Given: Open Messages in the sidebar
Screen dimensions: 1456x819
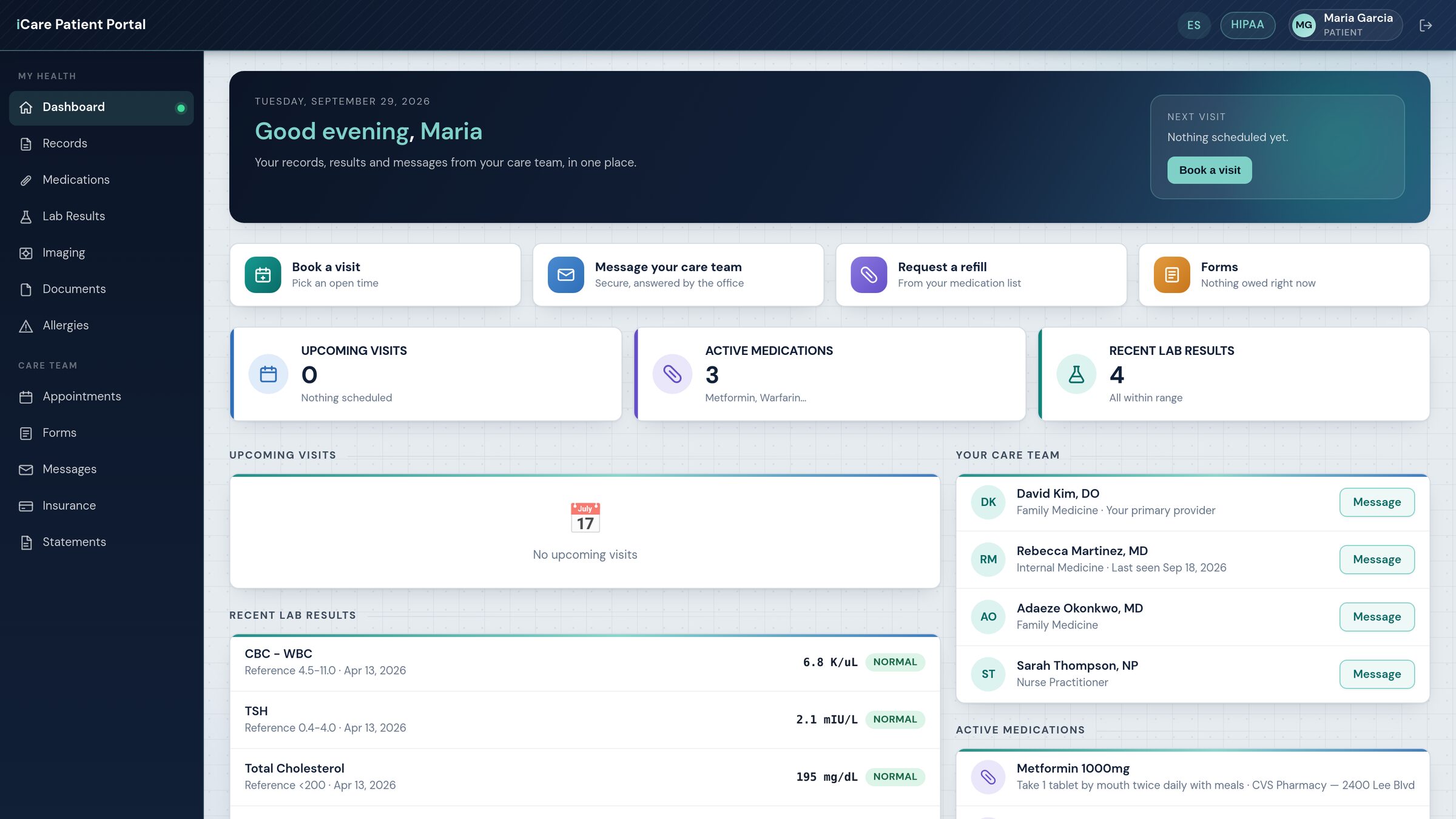Looking at the screenshot, I should pyautogui.click(x=101, y=470).
